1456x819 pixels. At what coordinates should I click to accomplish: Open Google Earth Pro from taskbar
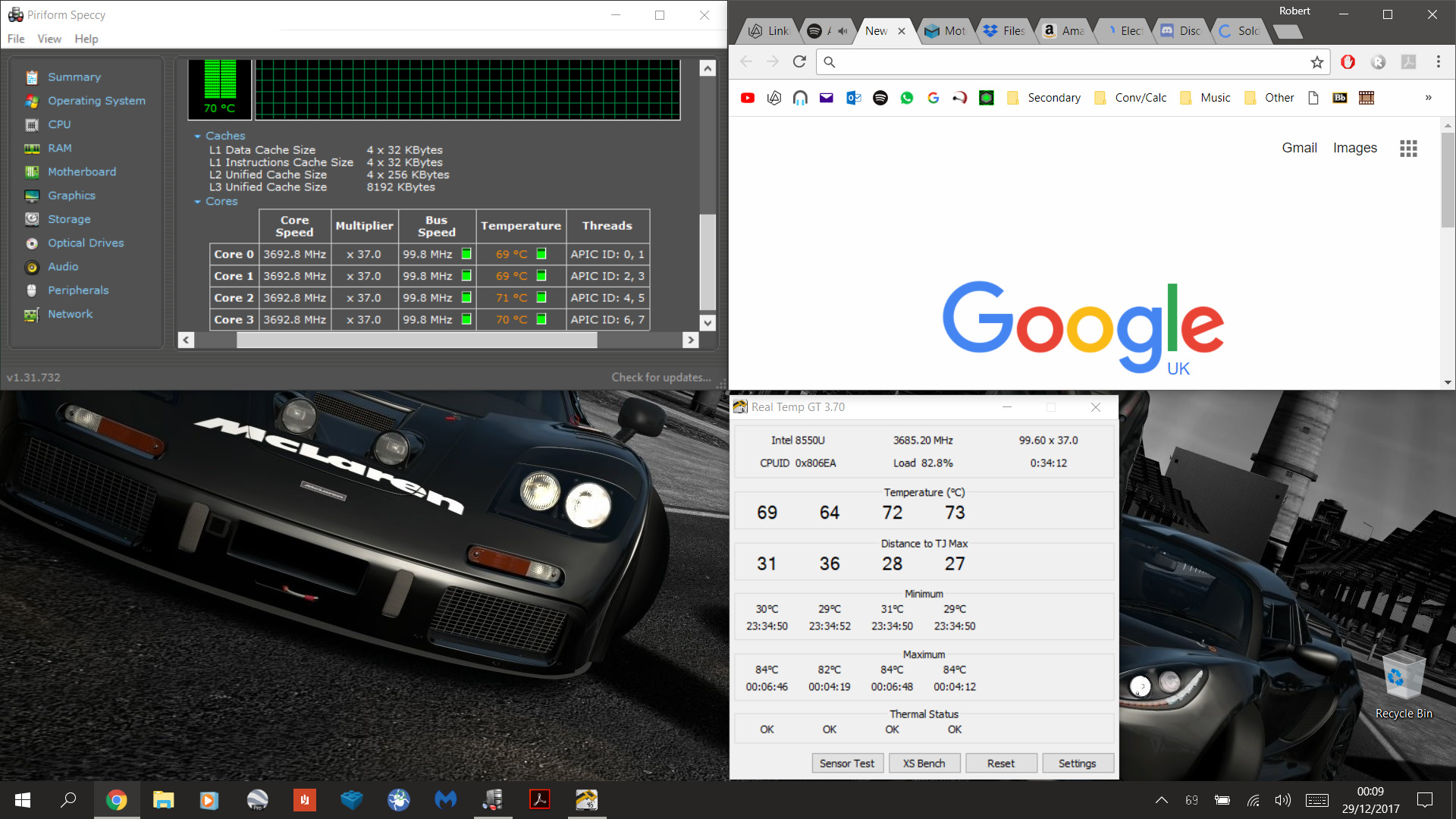click(x=258, y=799)
